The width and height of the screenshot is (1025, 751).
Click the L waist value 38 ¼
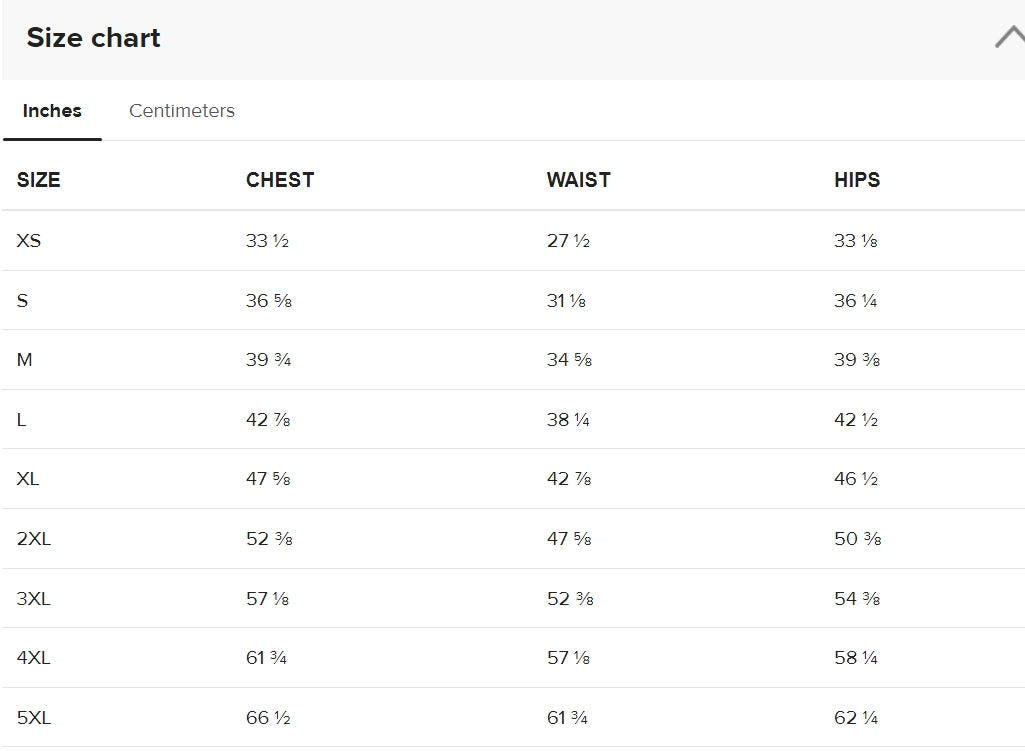click(568, 420)
